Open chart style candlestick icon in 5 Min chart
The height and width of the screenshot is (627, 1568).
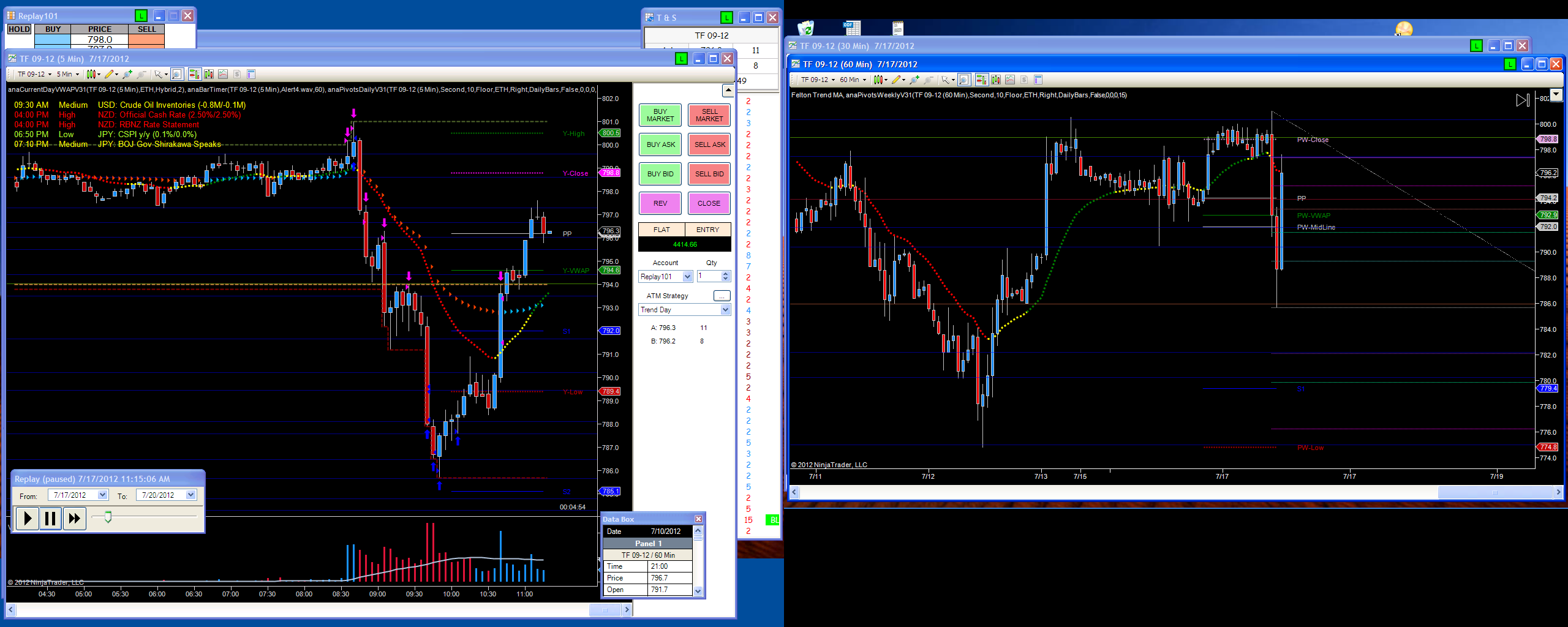point(92,74)
